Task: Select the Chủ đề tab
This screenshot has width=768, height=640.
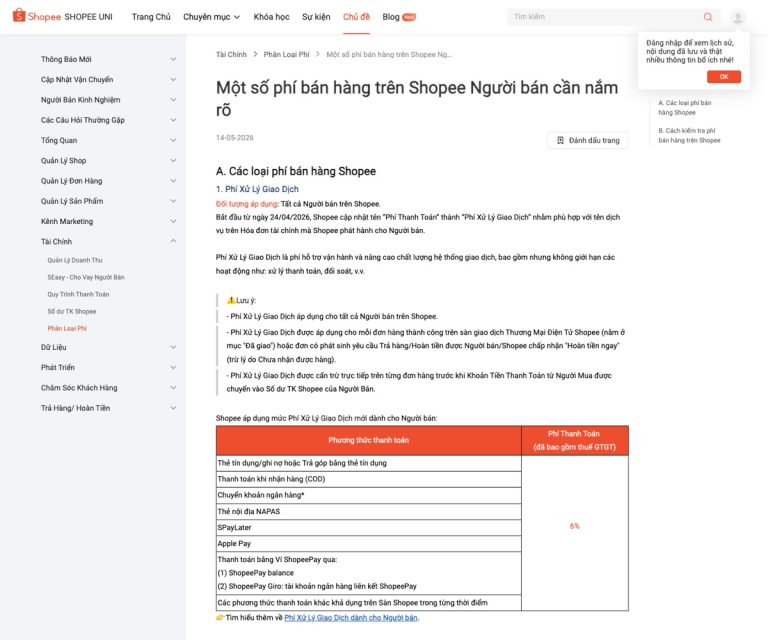Action: (356, 17)
